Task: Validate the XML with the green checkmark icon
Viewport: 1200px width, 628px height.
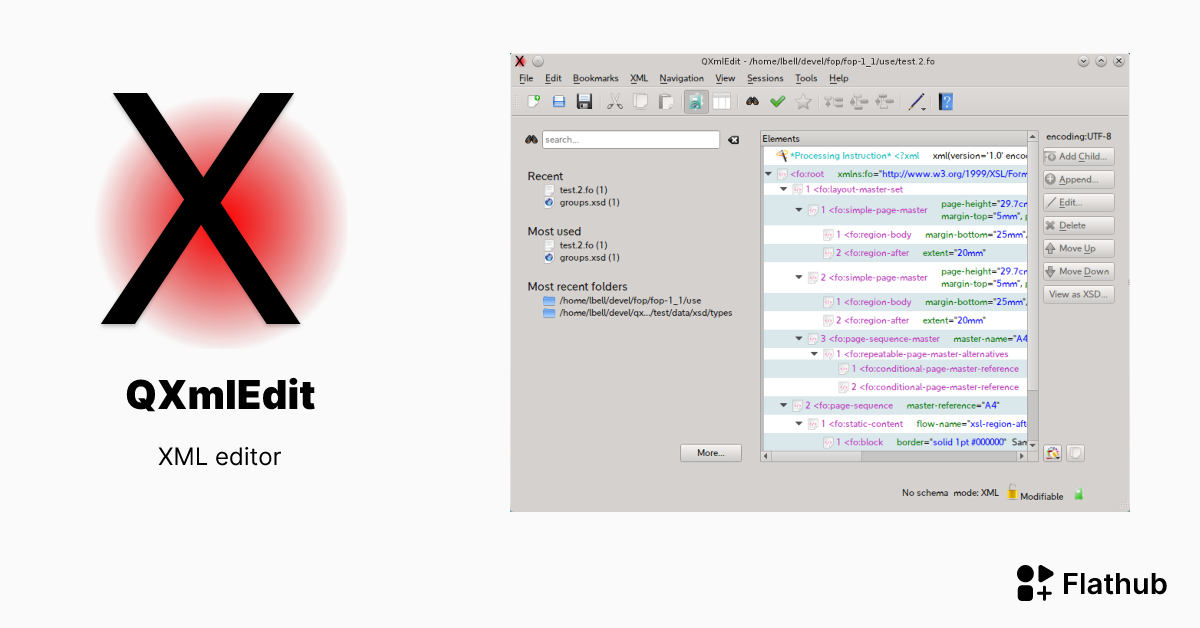Action: click(x=779, y=101)
